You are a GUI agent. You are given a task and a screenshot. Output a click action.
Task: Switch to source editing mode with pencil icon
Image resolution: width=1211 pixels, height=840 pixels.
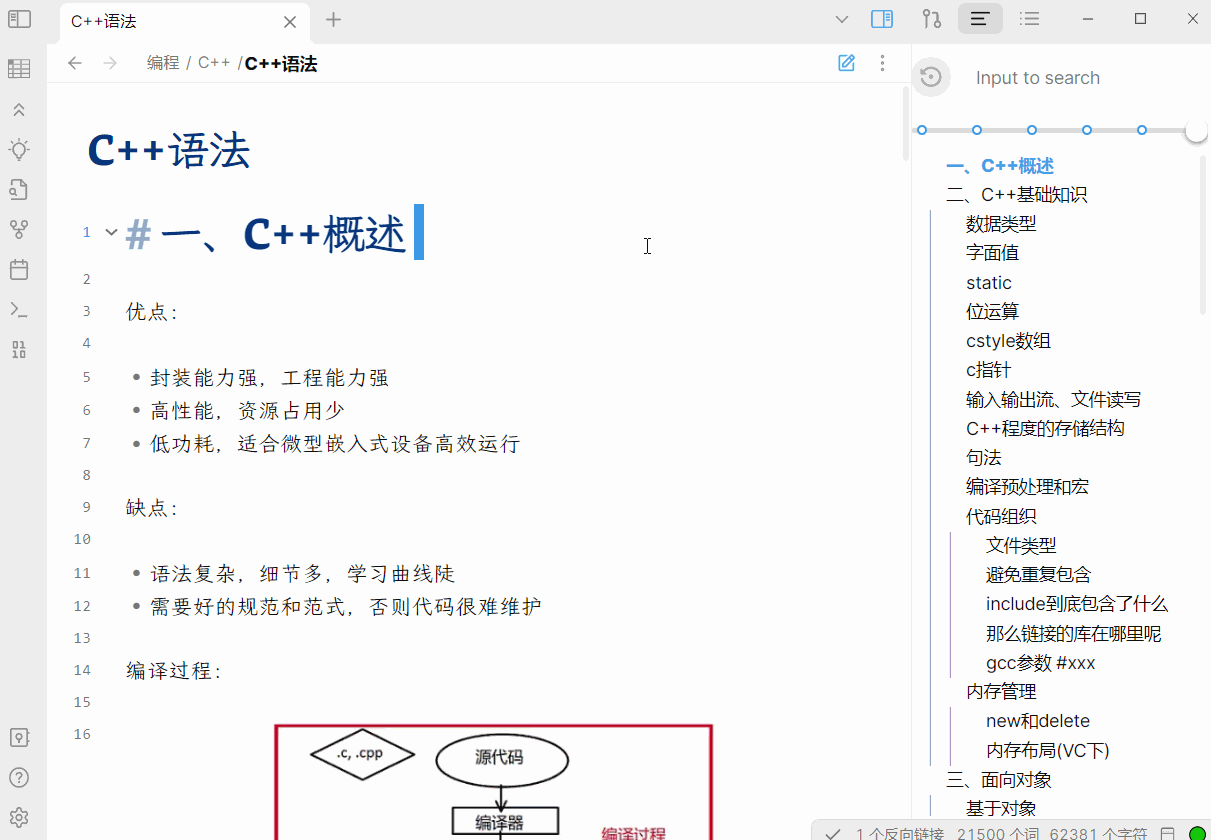(x=846, y=63)
